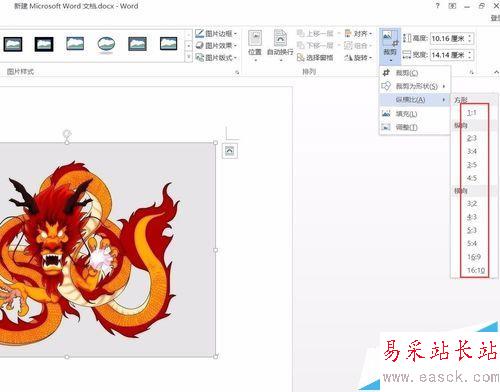This screenshot has width=500, height=392.
Task: Open Crop to Shape (裁剪为形状) submenu
Action: click(415, 86)
